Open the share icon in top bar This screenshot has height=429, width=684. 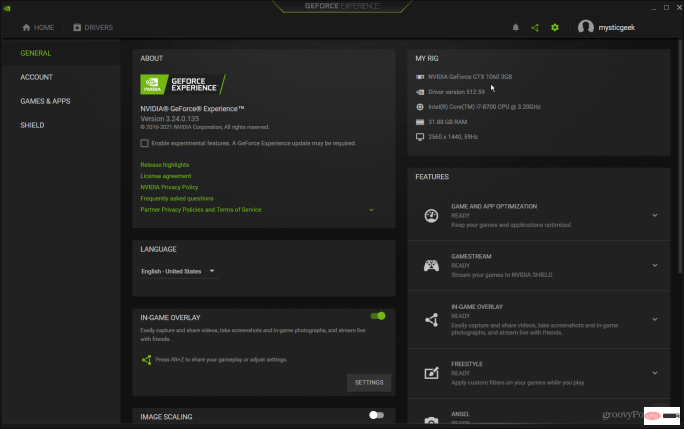click(x=535, y=27)
